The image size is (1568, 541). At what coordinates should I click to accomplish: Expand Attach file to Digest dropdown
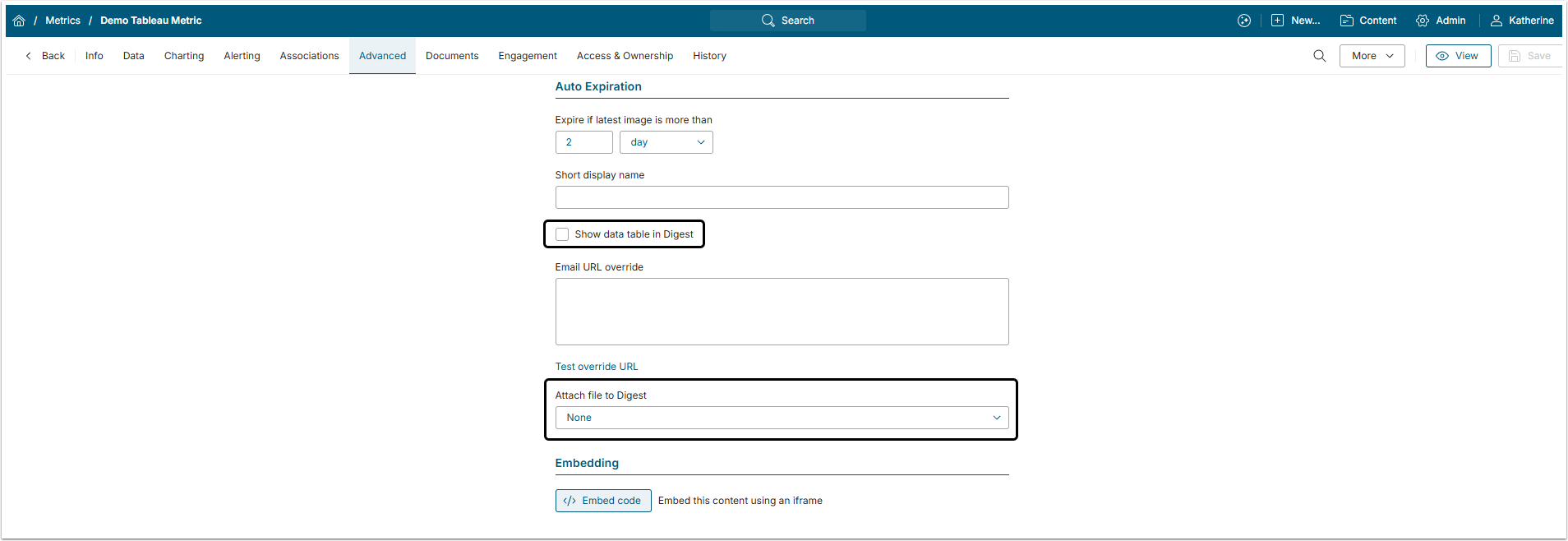point(781,418)
